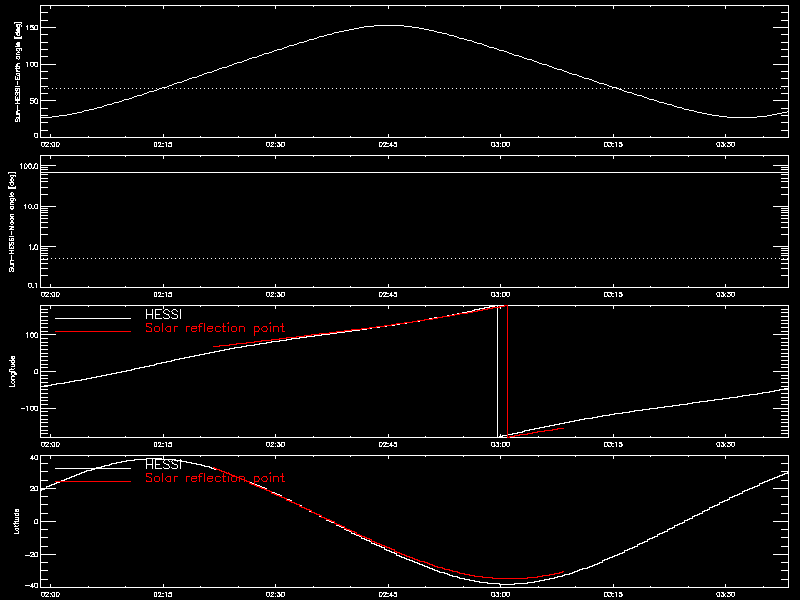Image resolution: width=800 pixels, height=600 pixels.
Task: Click the 'Latitude' y-axis title
Action: 16,521
